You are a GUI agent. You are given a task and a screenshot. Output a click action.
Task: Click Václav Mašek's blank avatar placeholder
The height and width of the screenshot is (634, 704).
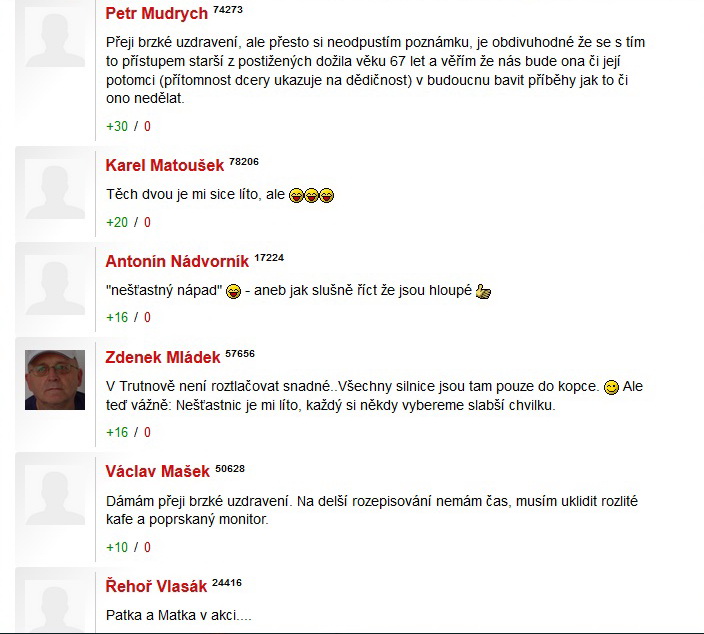point(55,495)
